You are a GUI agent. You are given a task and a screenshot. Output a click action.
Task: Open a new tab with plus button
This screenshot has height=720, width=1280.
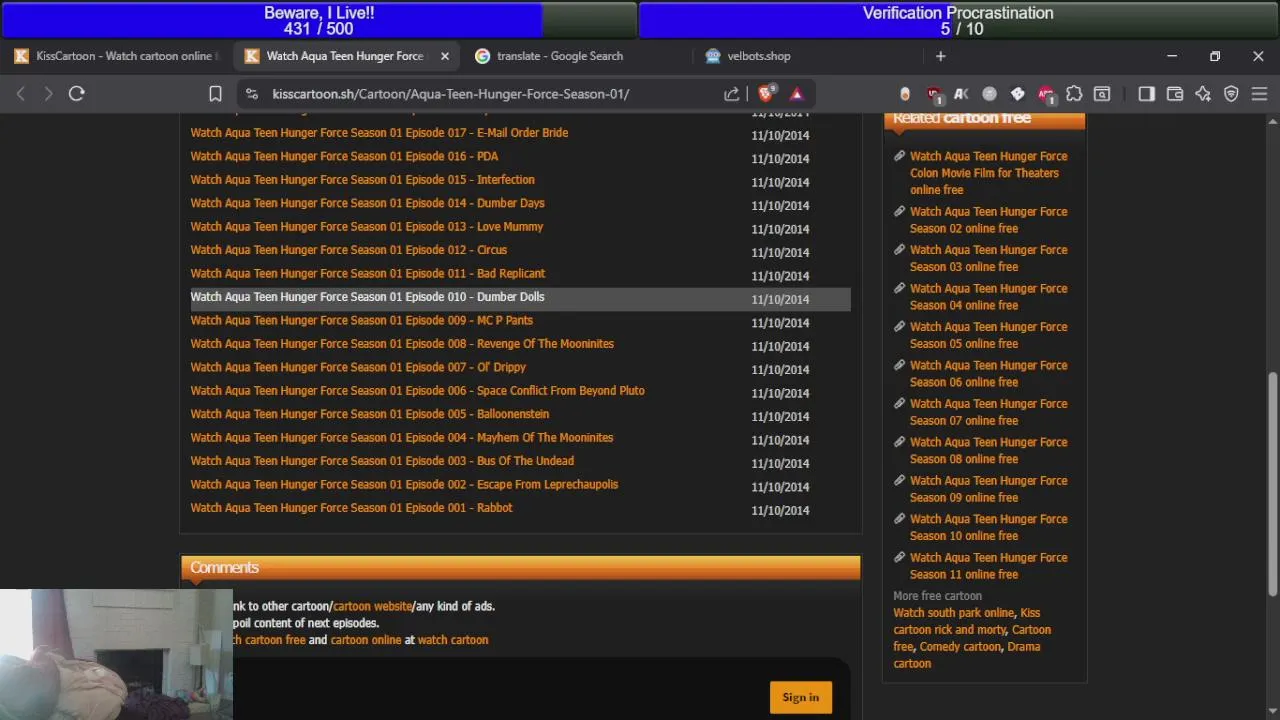click(x=940, y=56)
